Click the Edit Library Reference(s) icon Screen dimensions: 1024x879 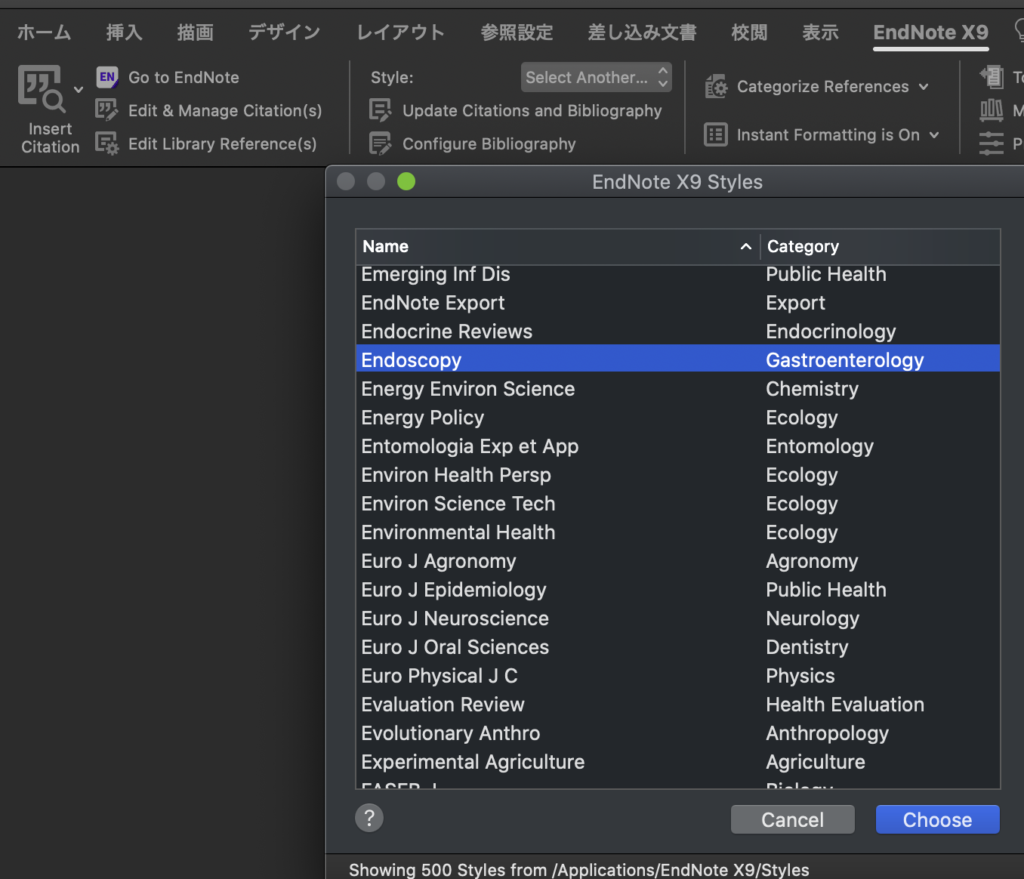106,143
